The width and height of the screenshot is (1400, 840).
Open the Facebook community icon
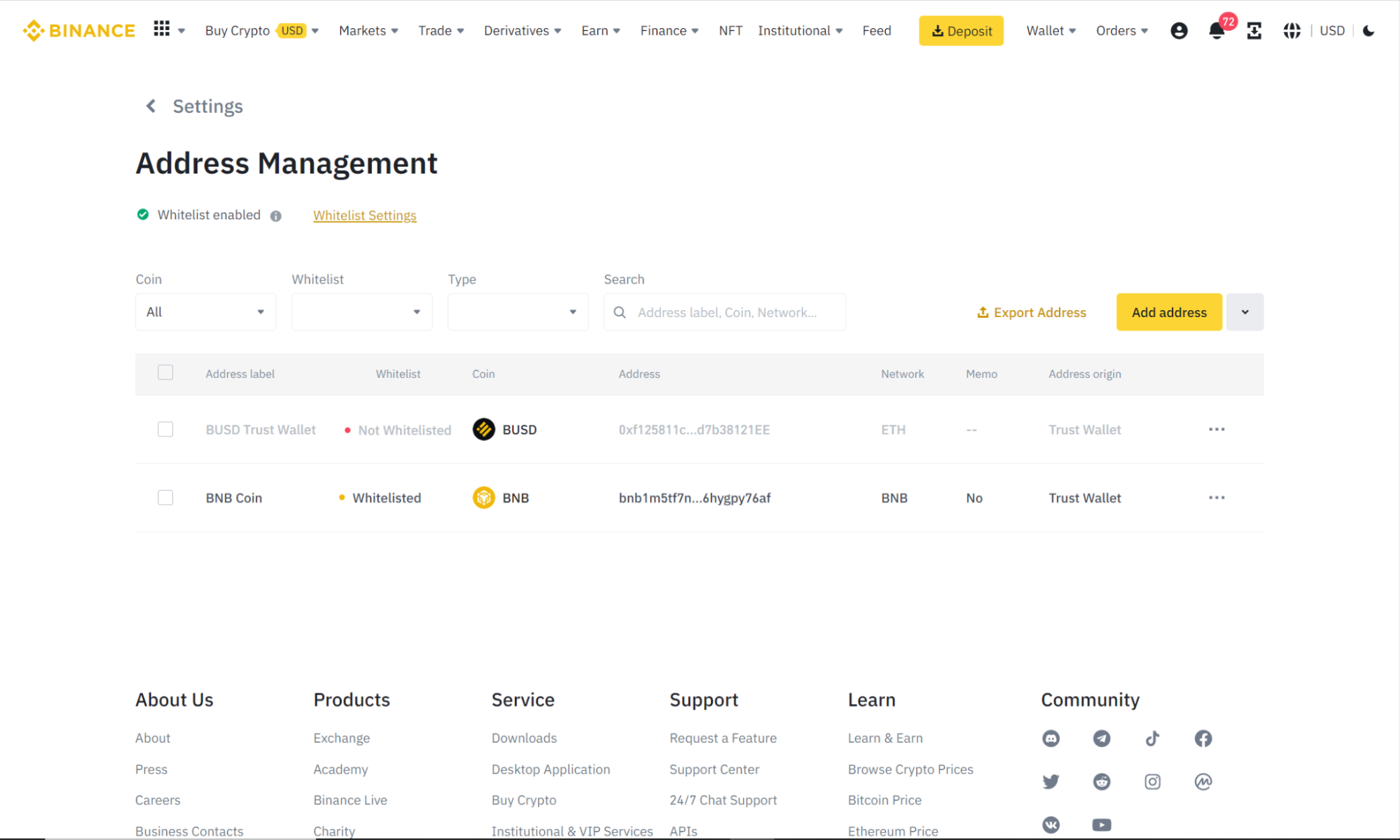[1203, 738]
